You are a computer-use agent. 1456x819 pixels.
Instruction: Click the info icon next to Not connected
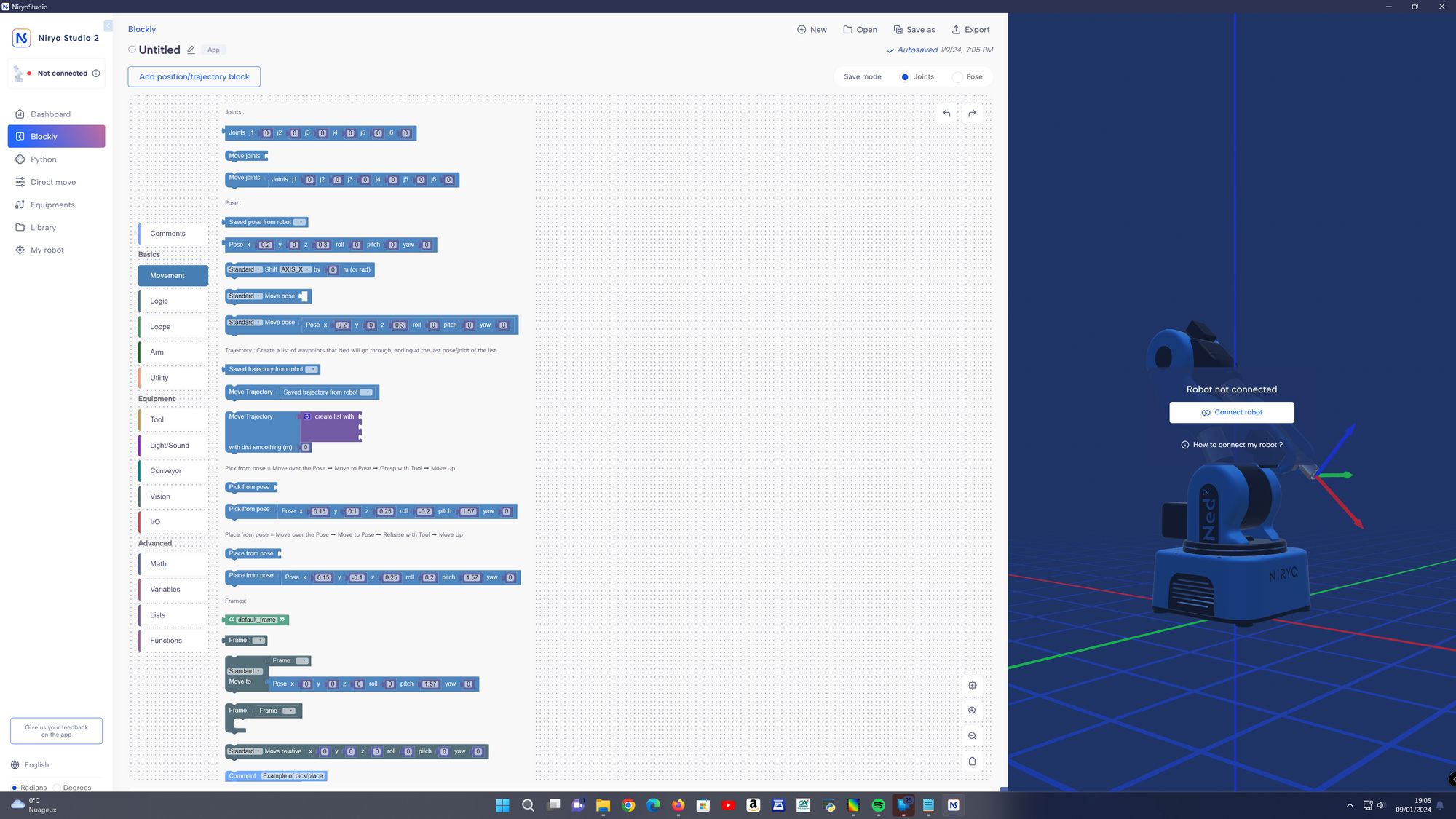[x=96, y=74]
